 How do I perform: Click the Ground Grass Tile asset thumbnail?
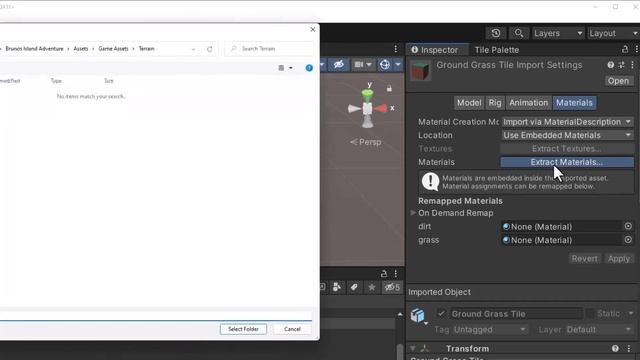(x=420, y=71)
